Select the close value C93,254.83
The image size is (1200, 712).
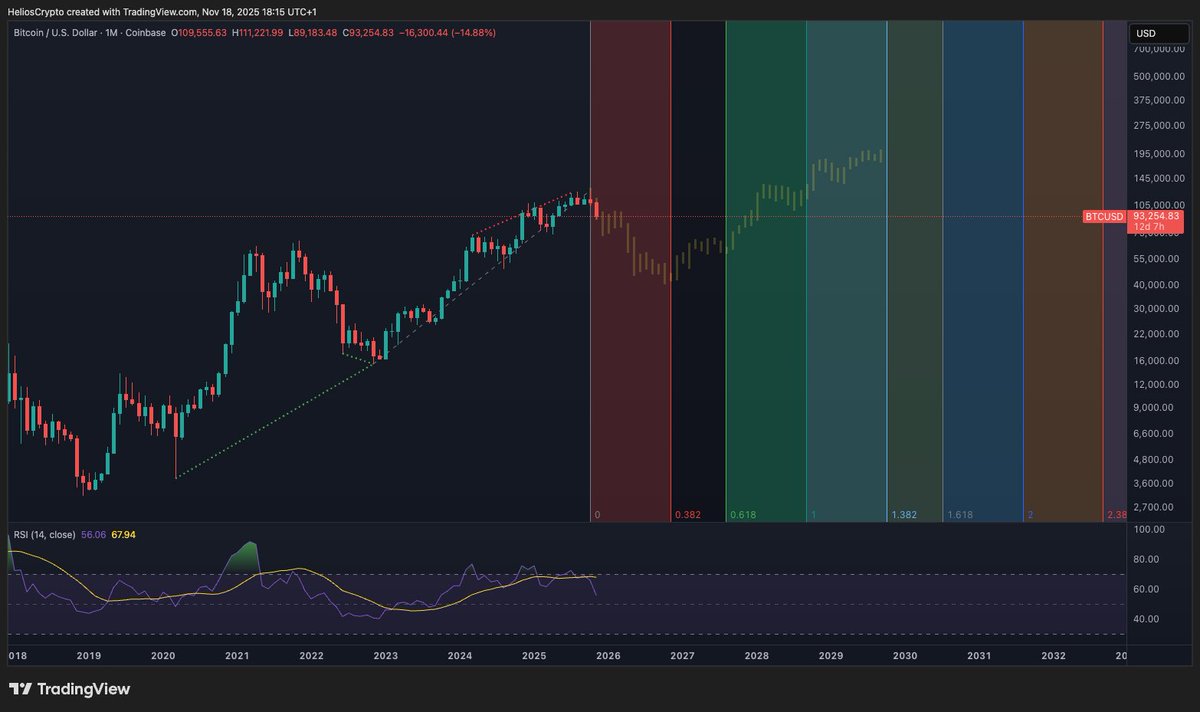pyautogui.click(x=368, y=33)
